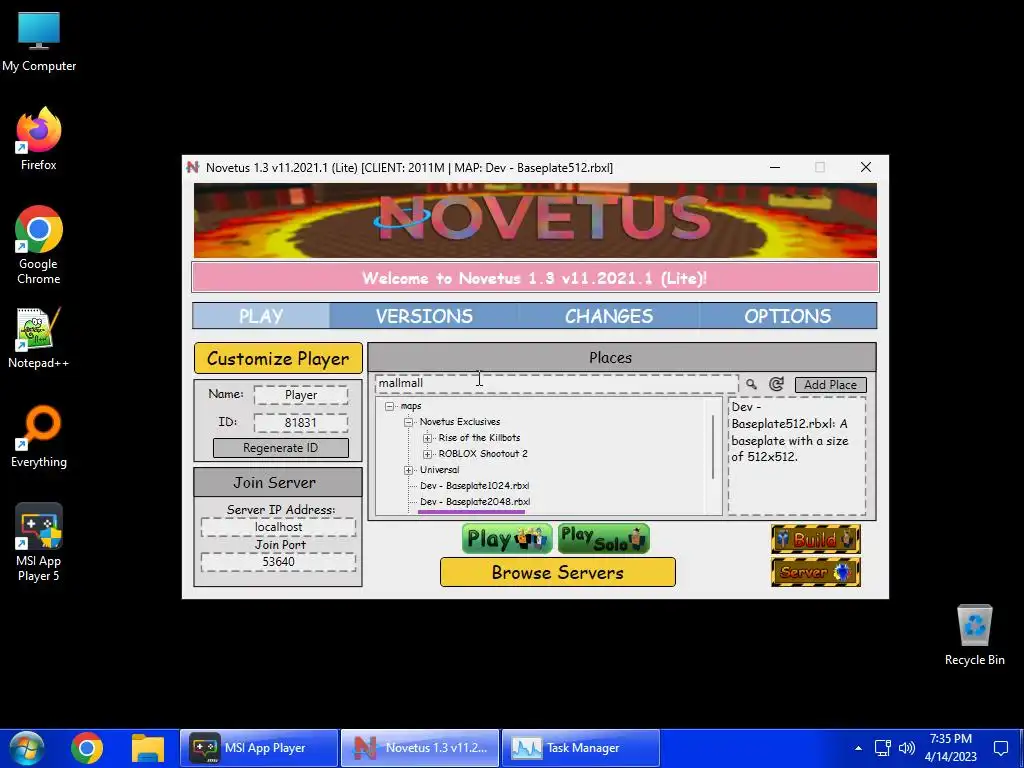Open the Windows Start button
Image resolution: width=1024 pixels, height=768 pixels.
(x=27, y=748)
